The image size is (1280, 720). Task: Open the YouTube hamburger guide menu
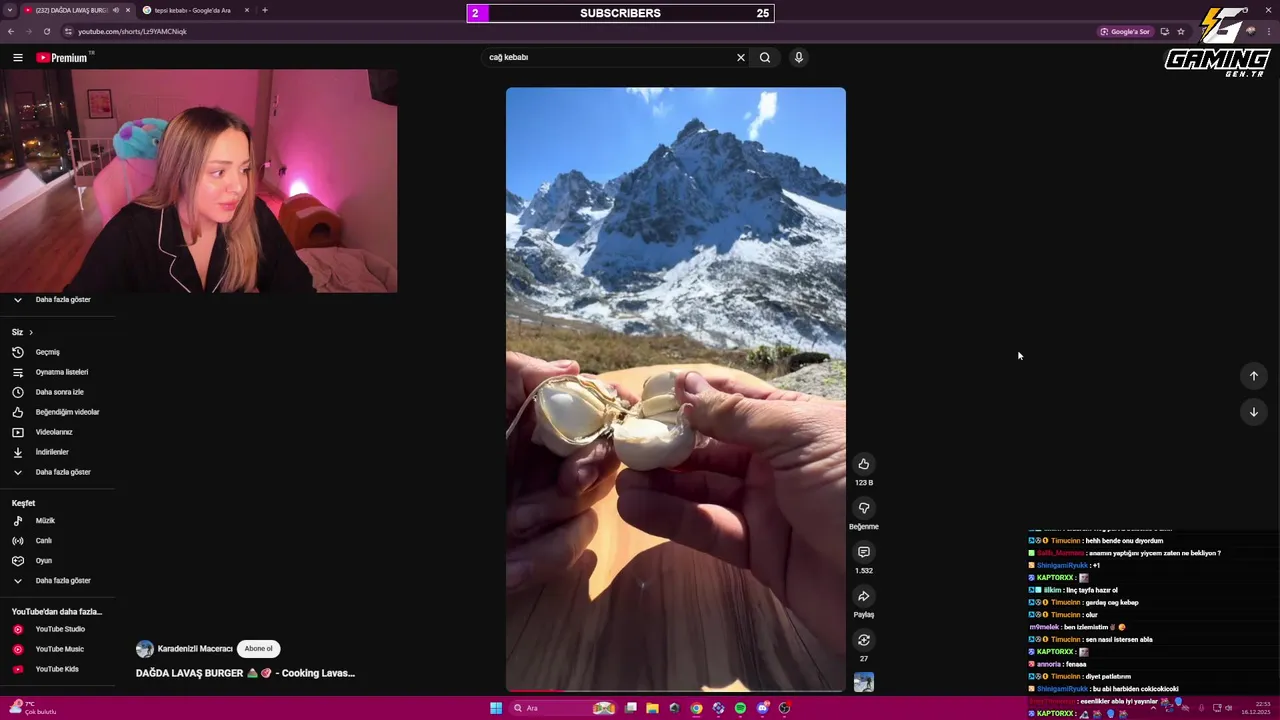pyautogui.click(x=17, y=57)
